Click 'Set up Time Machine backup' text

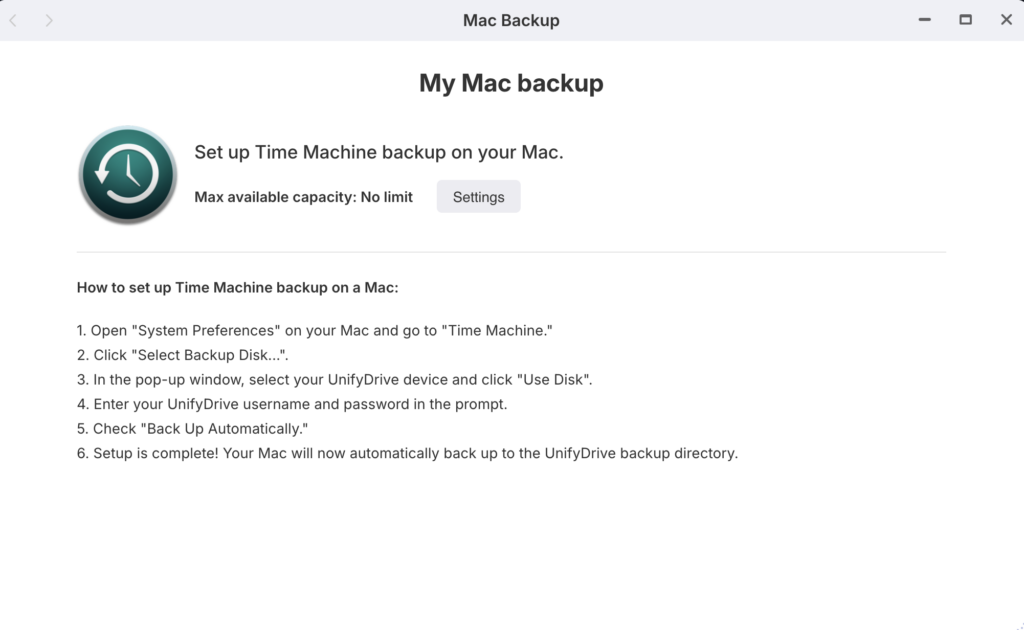tap(379, 153)
